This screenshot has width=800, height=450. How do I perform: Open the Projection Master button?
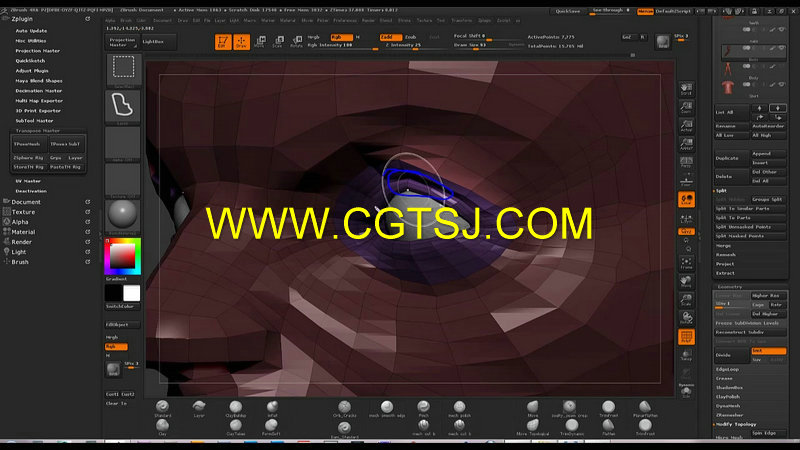[x=122, y=42]
